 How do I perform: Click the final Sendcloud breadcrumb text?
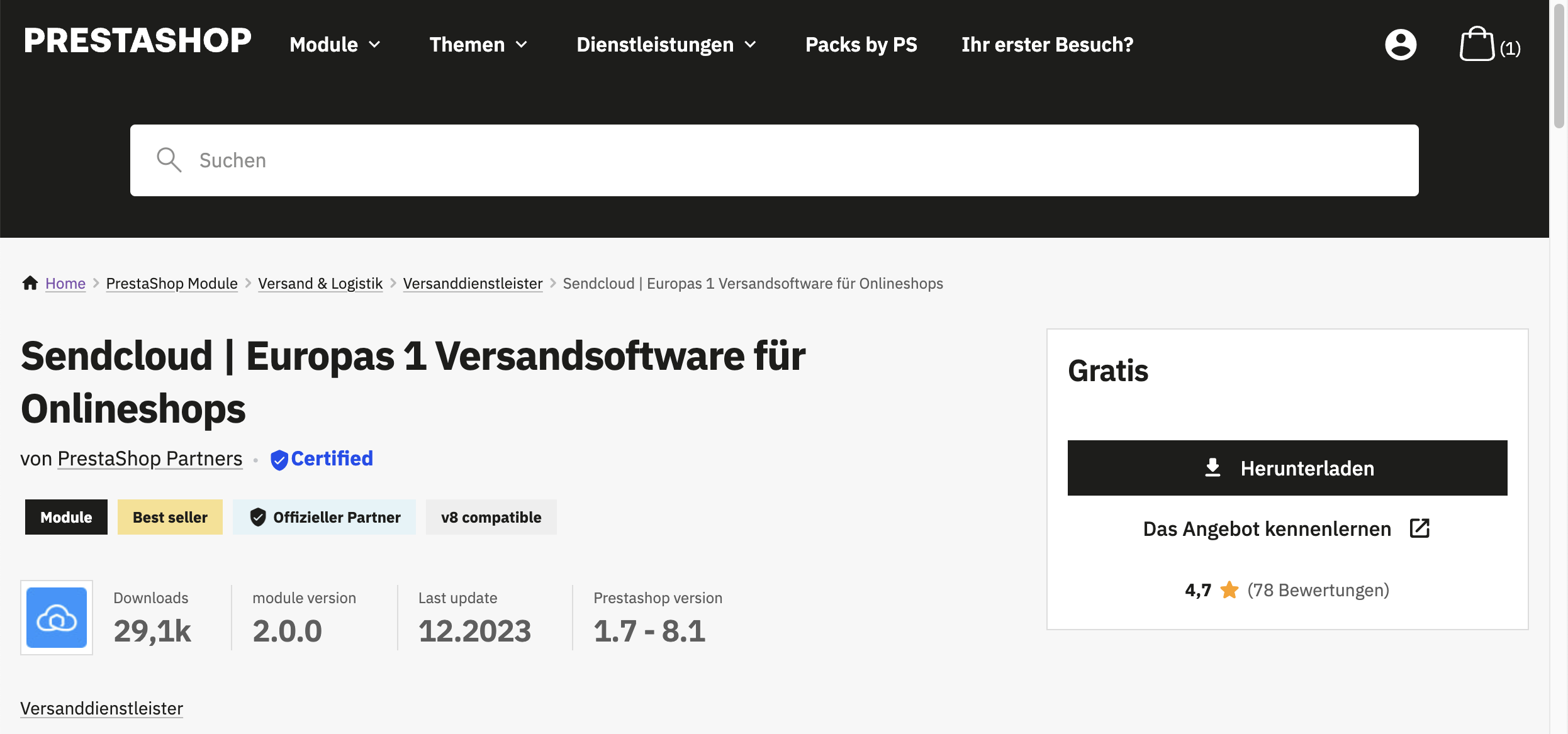click(753, 284)
